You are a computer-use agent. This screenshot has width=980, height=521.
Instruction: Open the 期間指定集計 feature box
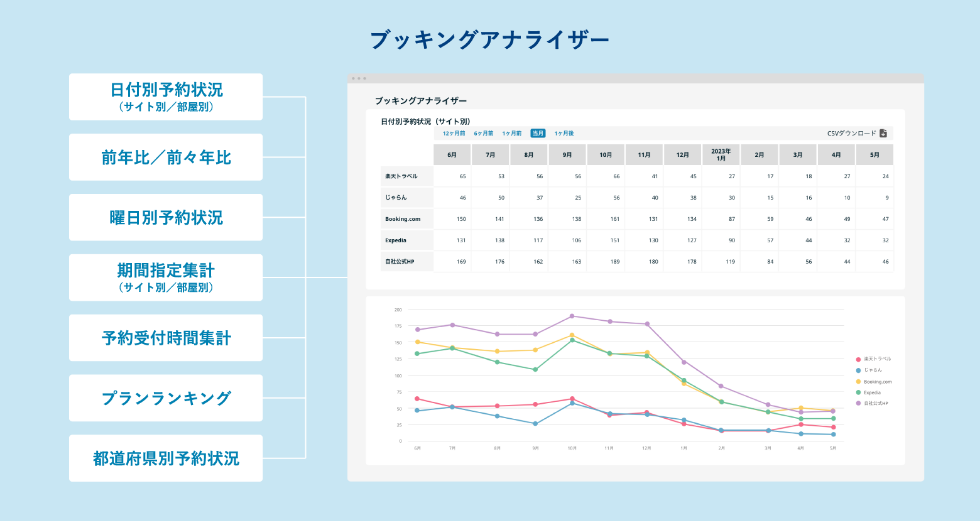[166, 277]
